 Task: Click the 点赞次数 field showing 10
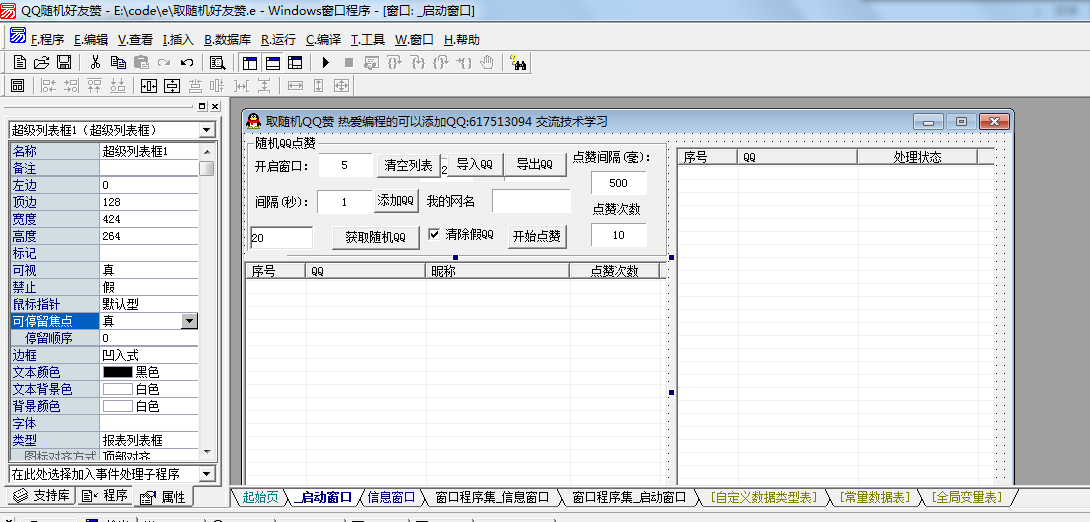(619, 235)
